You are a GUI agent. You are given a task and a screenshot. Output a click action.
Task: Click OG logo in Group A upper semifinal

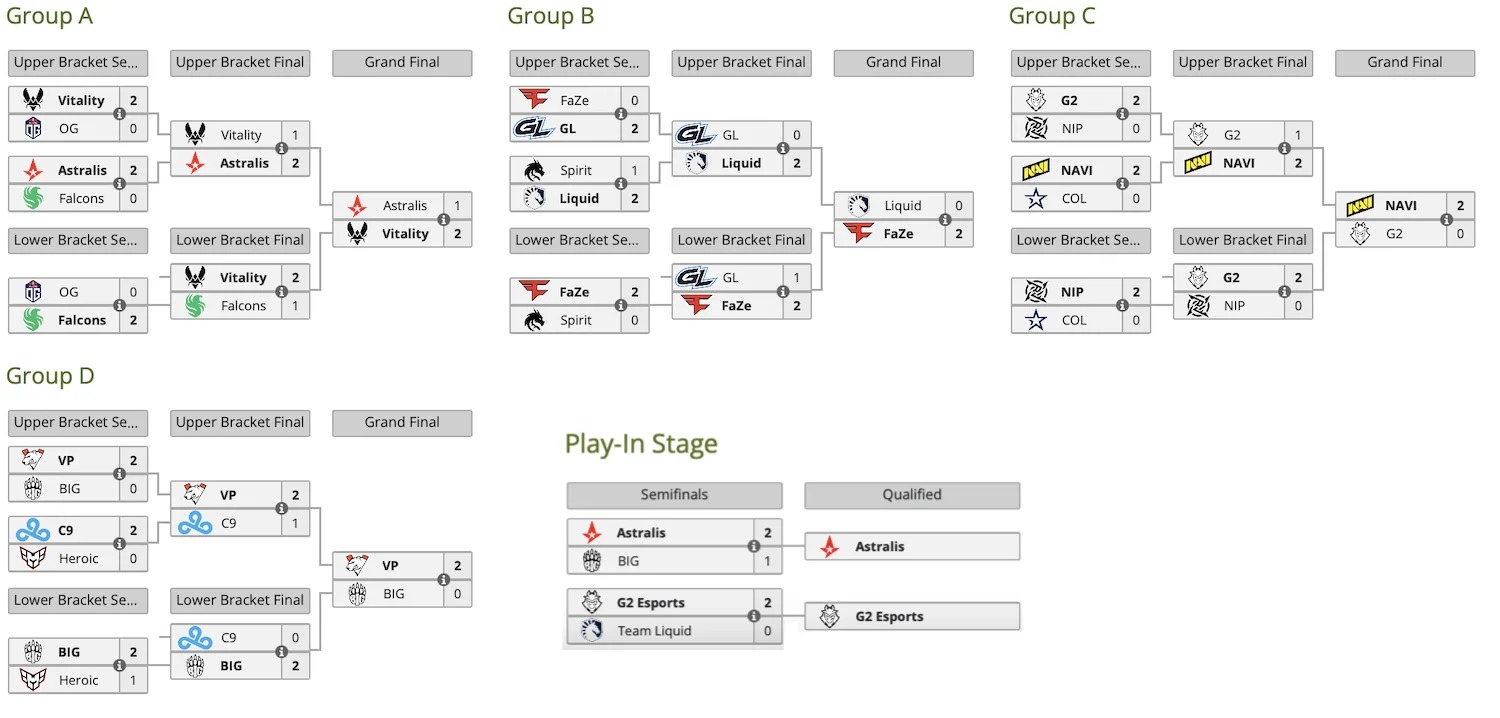pos(33,129)
